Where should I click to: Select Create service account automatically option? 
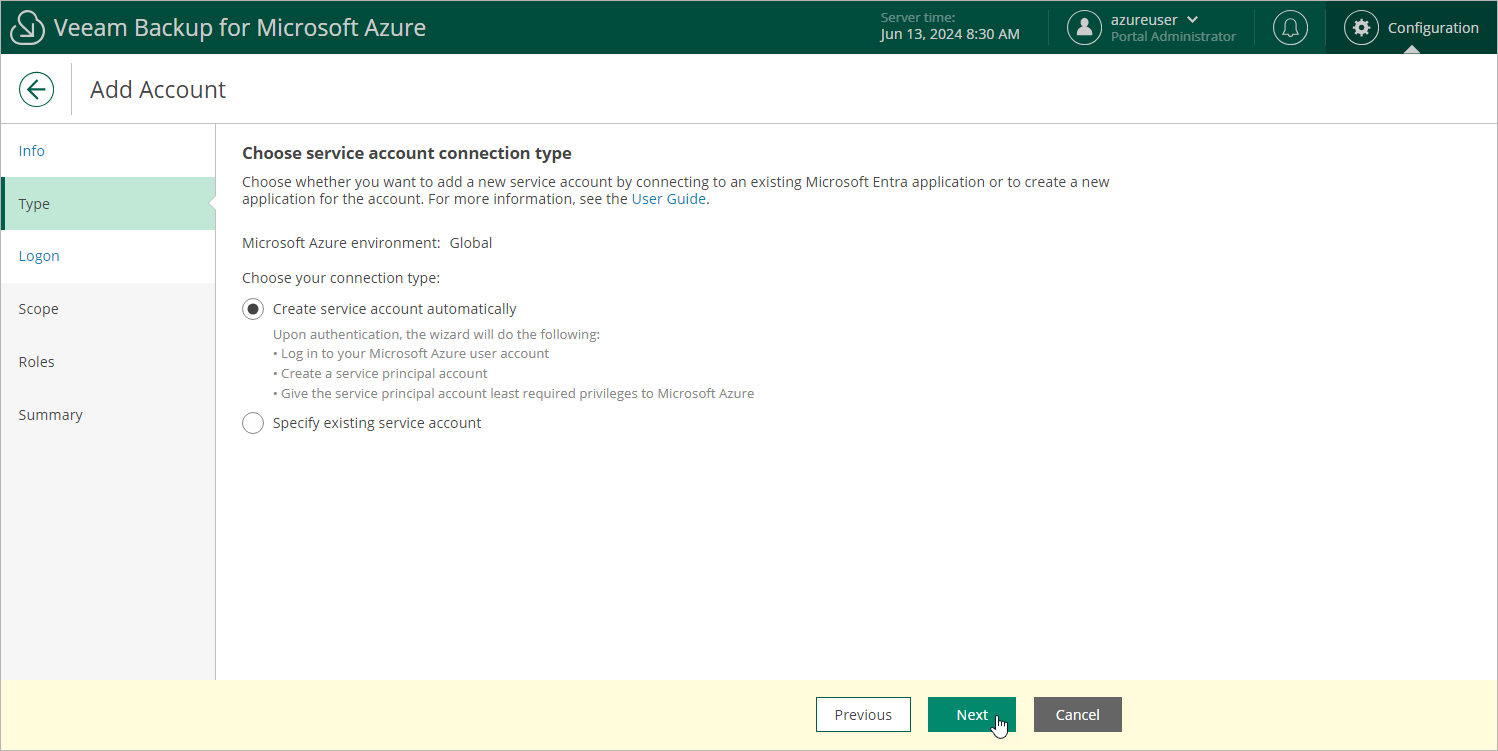(253, 309)
